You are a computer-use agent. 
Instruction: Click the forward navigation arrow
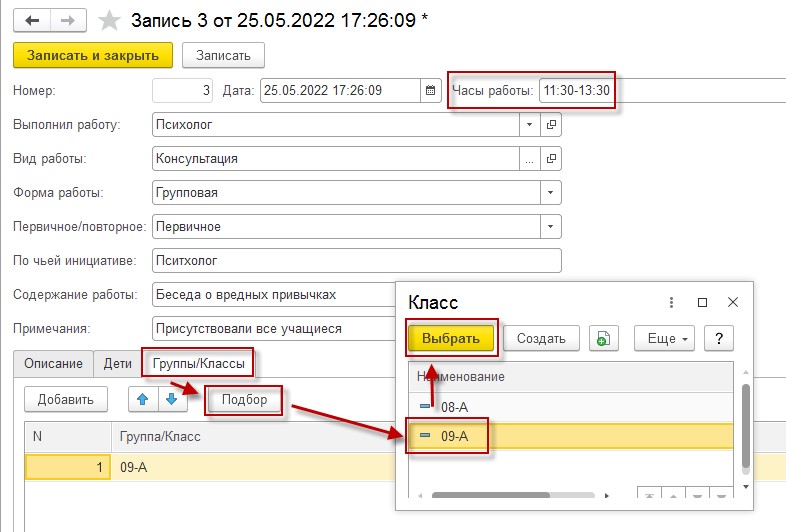tap(68, 21)
